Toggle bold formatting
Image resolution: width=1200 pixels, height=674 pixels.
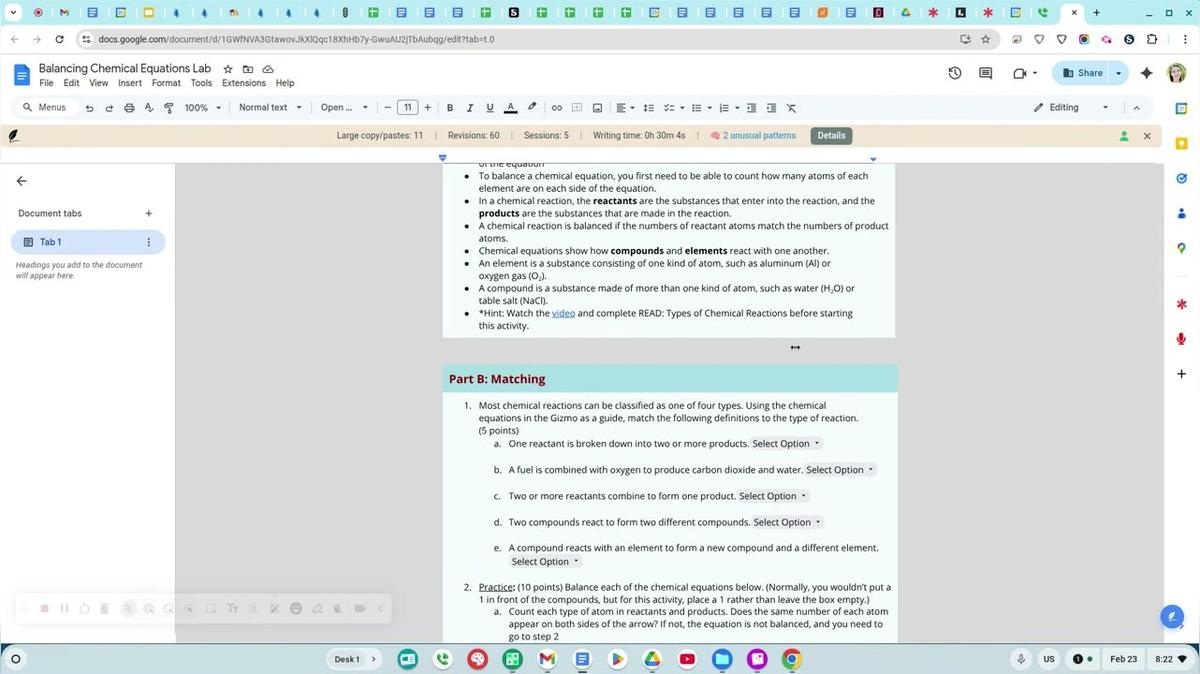pos(450,108)
